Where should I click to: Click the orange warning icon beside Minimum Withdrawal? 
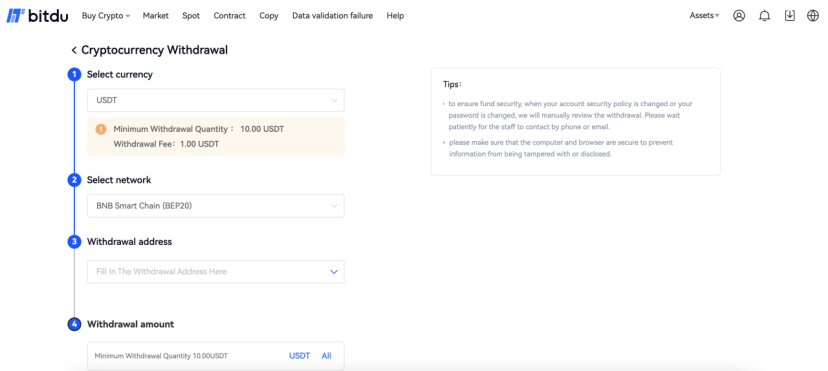pyautogui.click(x=101, y=129)
